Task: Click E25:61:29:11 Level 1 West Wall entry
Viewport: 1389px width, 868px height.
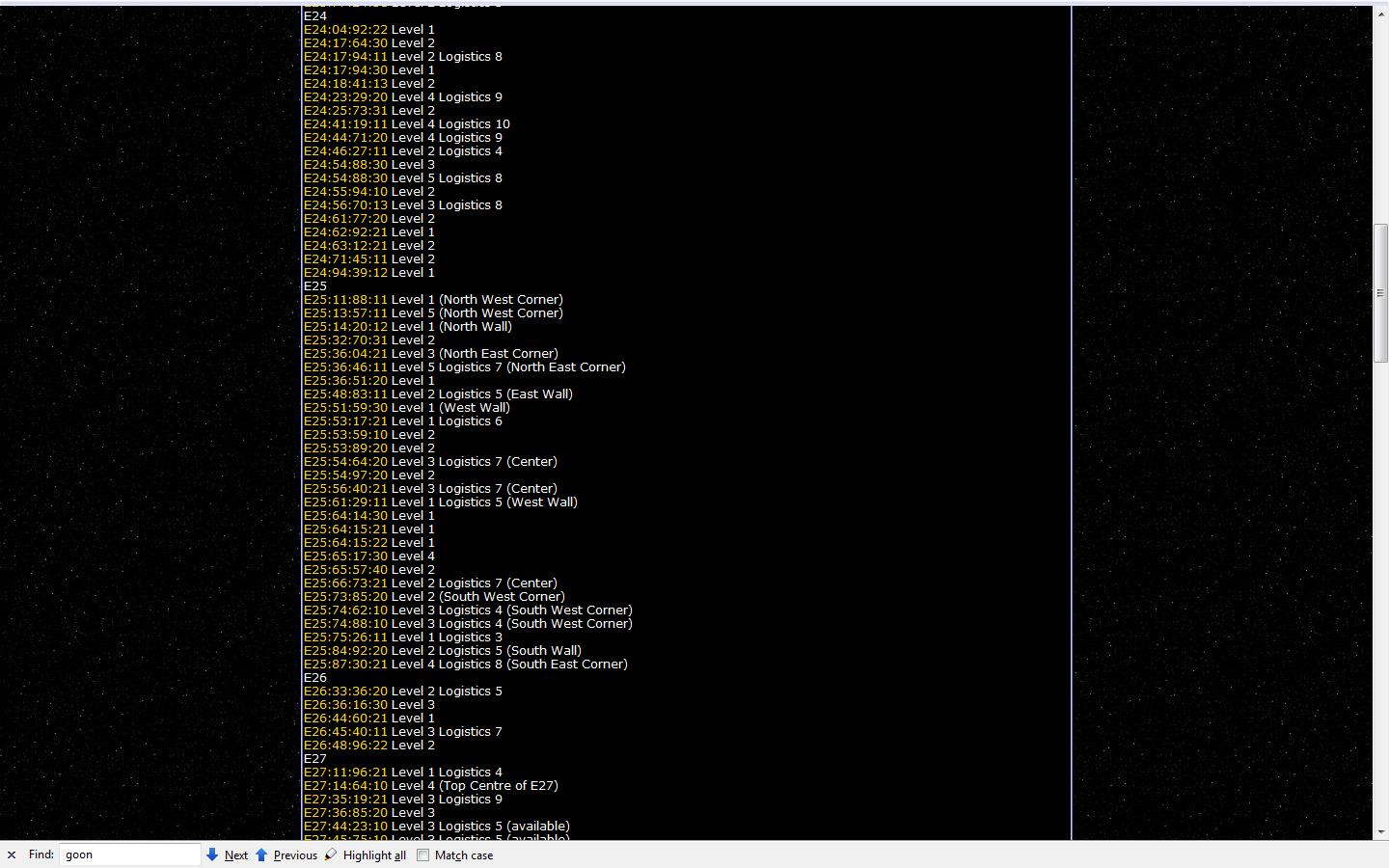Action: coord(441,502)
